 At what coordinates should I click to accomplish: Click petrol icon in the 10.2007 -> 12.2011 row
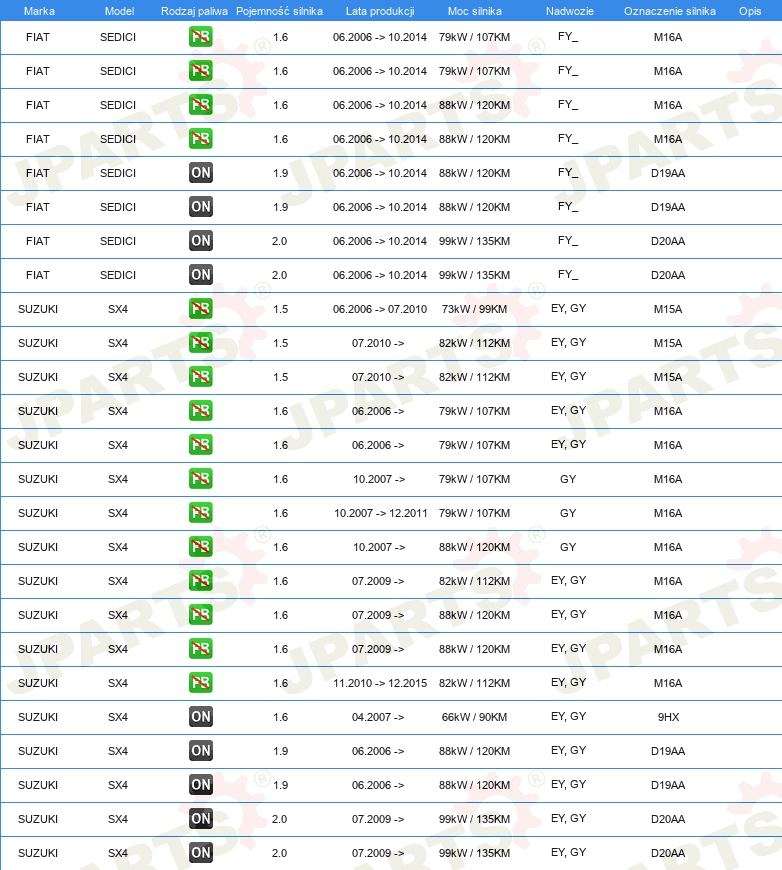200,513
